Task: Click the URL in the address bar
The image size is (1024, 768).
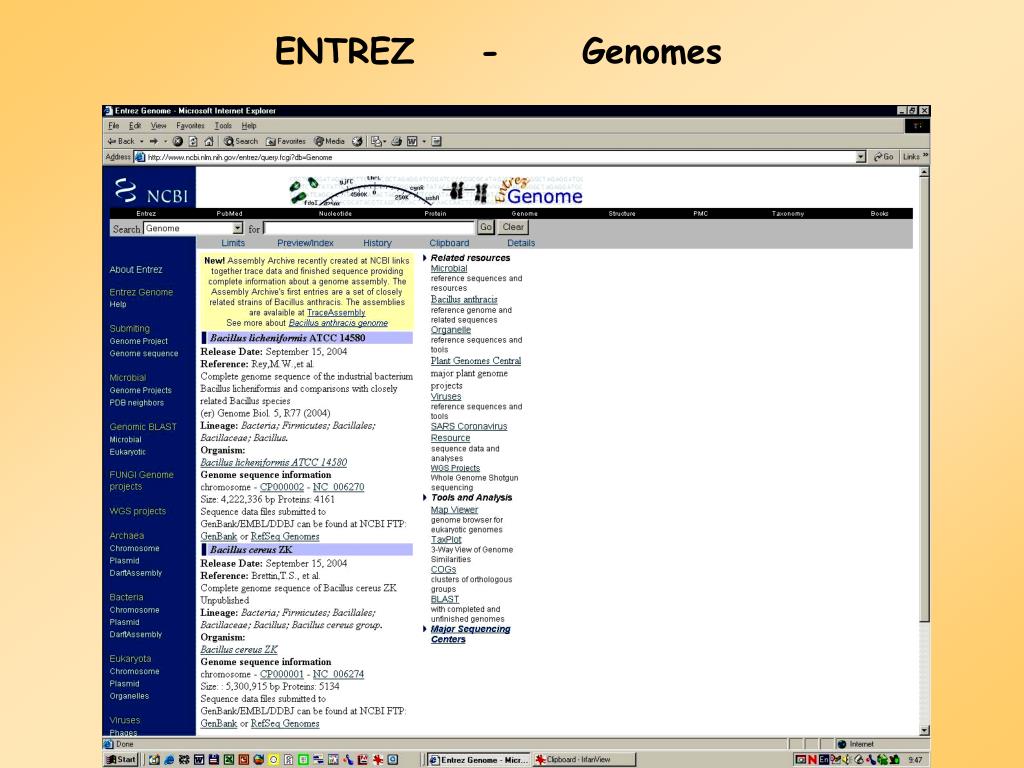Action: 240,157
